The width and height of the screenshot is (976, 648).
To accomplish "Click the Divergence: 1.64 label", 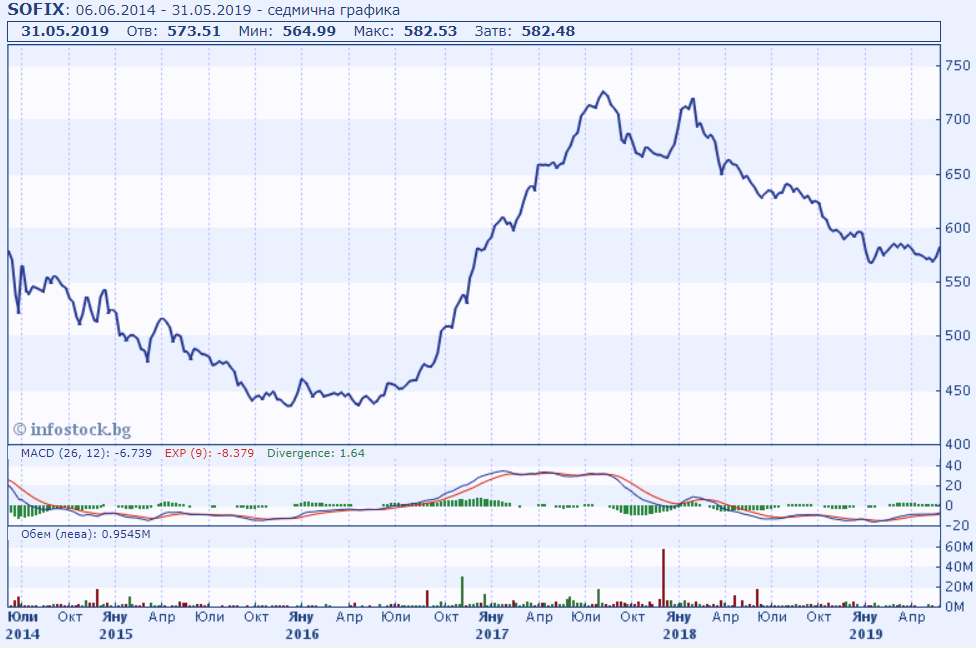I will pos(316,453).
